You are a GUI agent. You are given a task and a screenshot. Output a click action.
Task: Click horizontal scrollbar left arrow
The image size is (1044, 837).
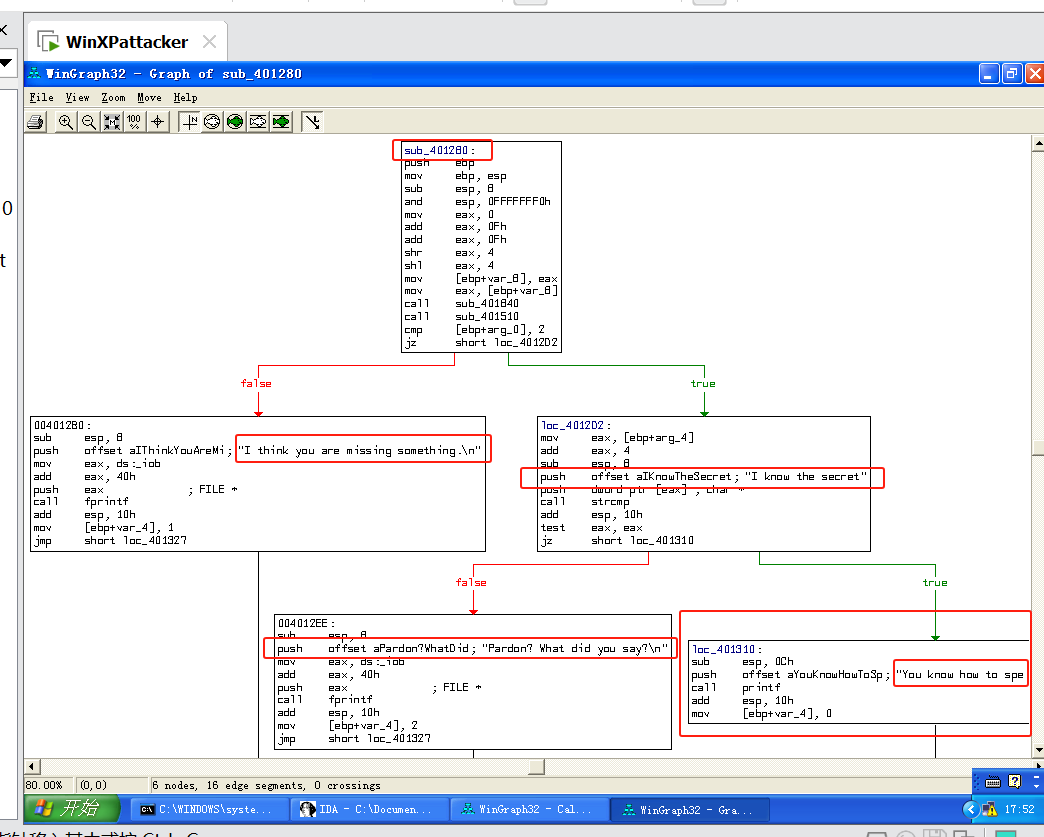(x=31, y=766)
